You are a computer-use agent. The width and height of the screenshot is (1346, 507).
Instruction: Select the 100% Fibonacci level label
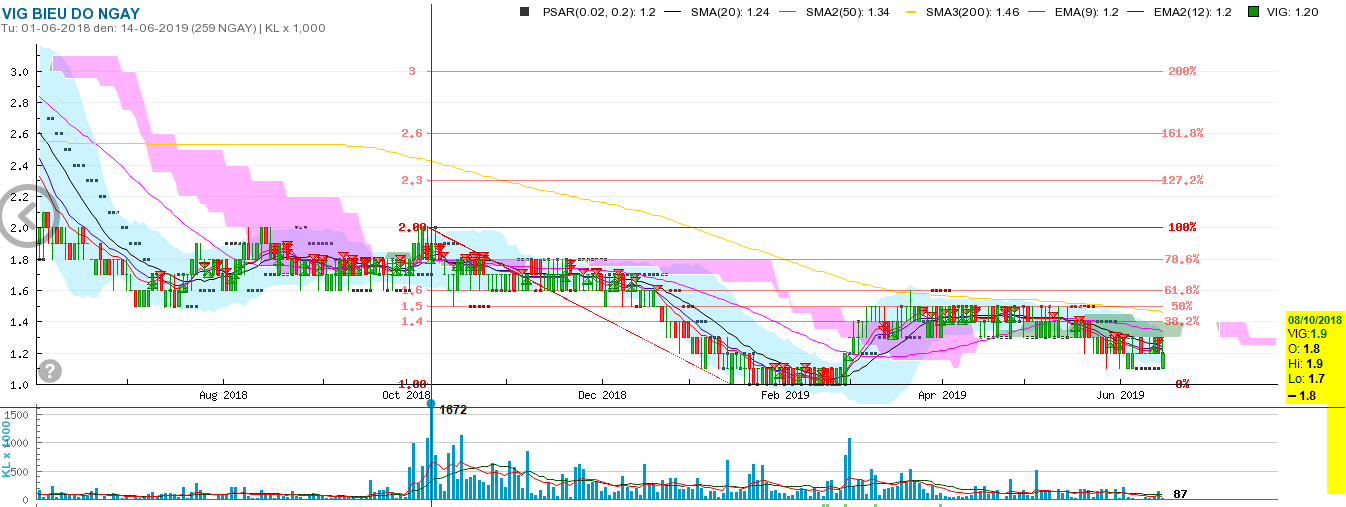[1183, 227]
